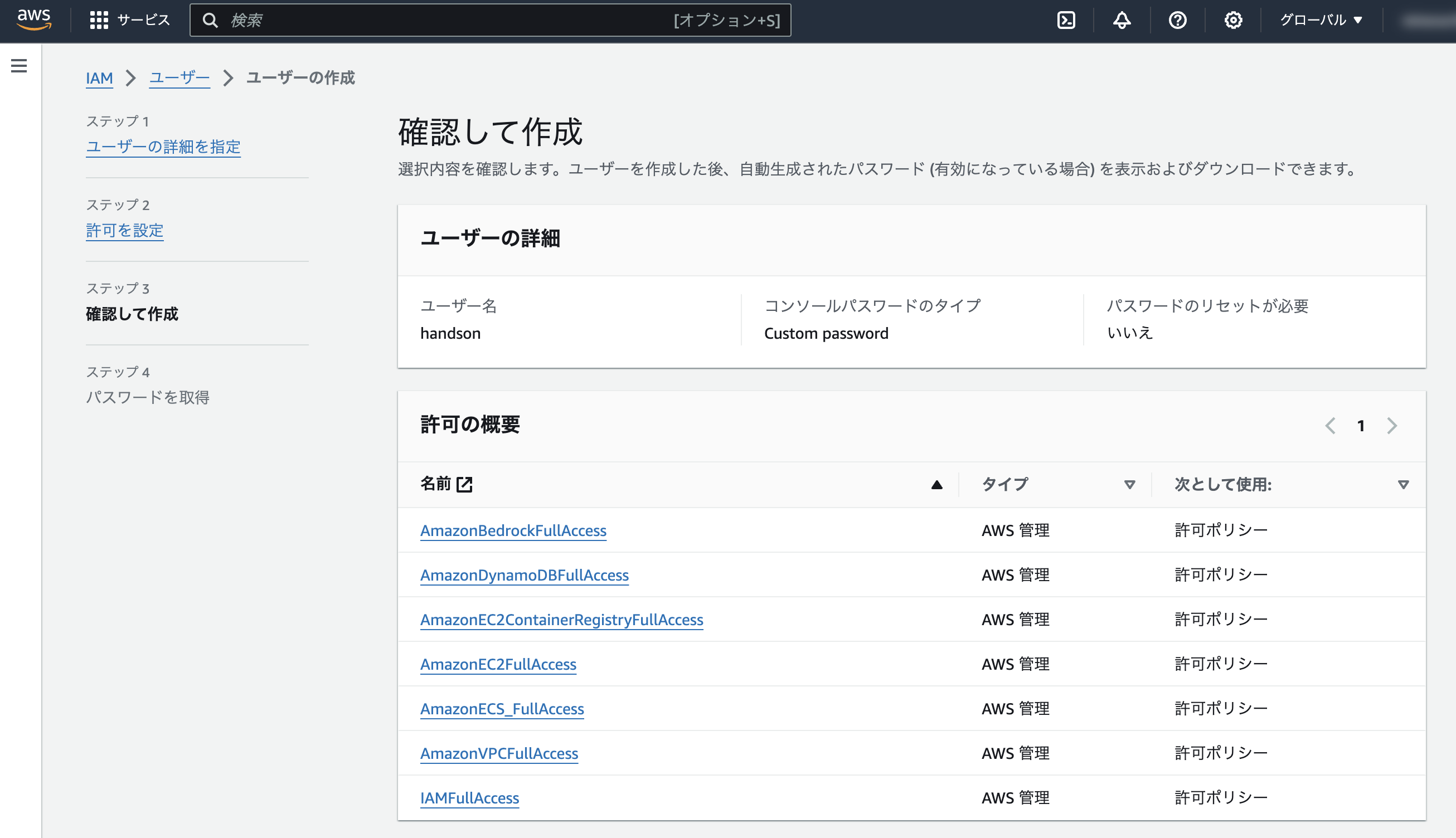This screenshot has height=838, width=1456.
Task: Open the hamburger navigation menu
Action: pos(19,66)
